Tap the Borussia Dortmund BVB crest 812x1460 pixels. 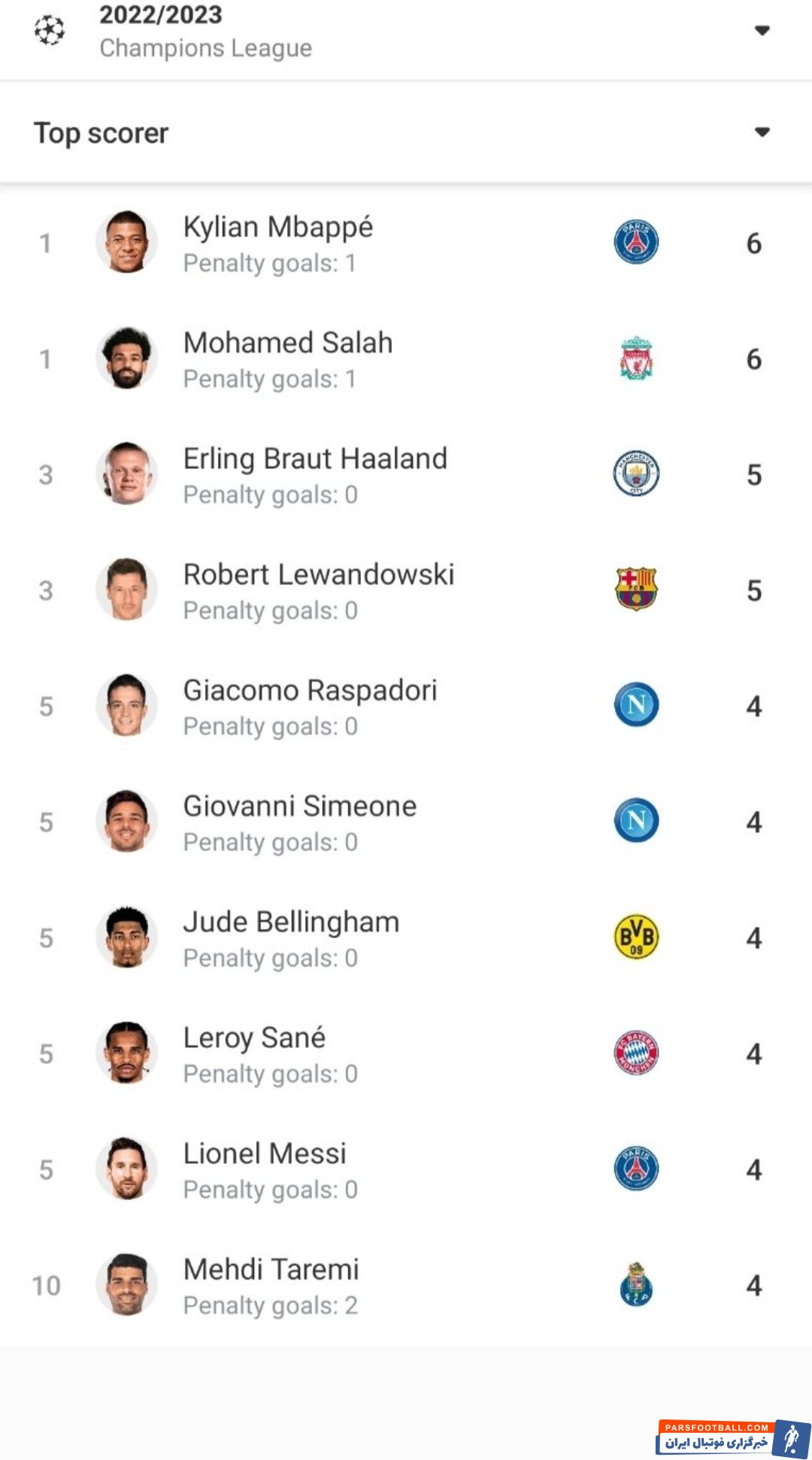tap(636, 937)
